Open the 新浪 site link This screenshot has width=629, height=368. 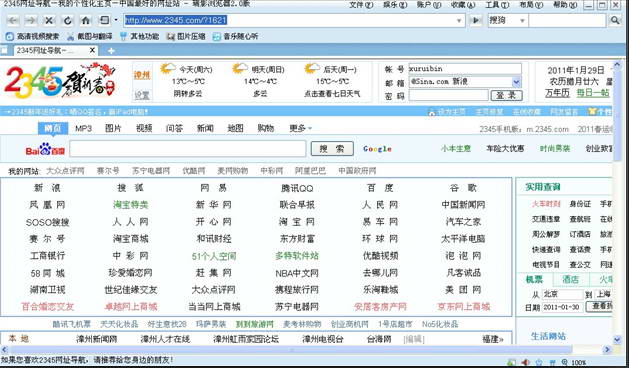(x=47, y=188)
